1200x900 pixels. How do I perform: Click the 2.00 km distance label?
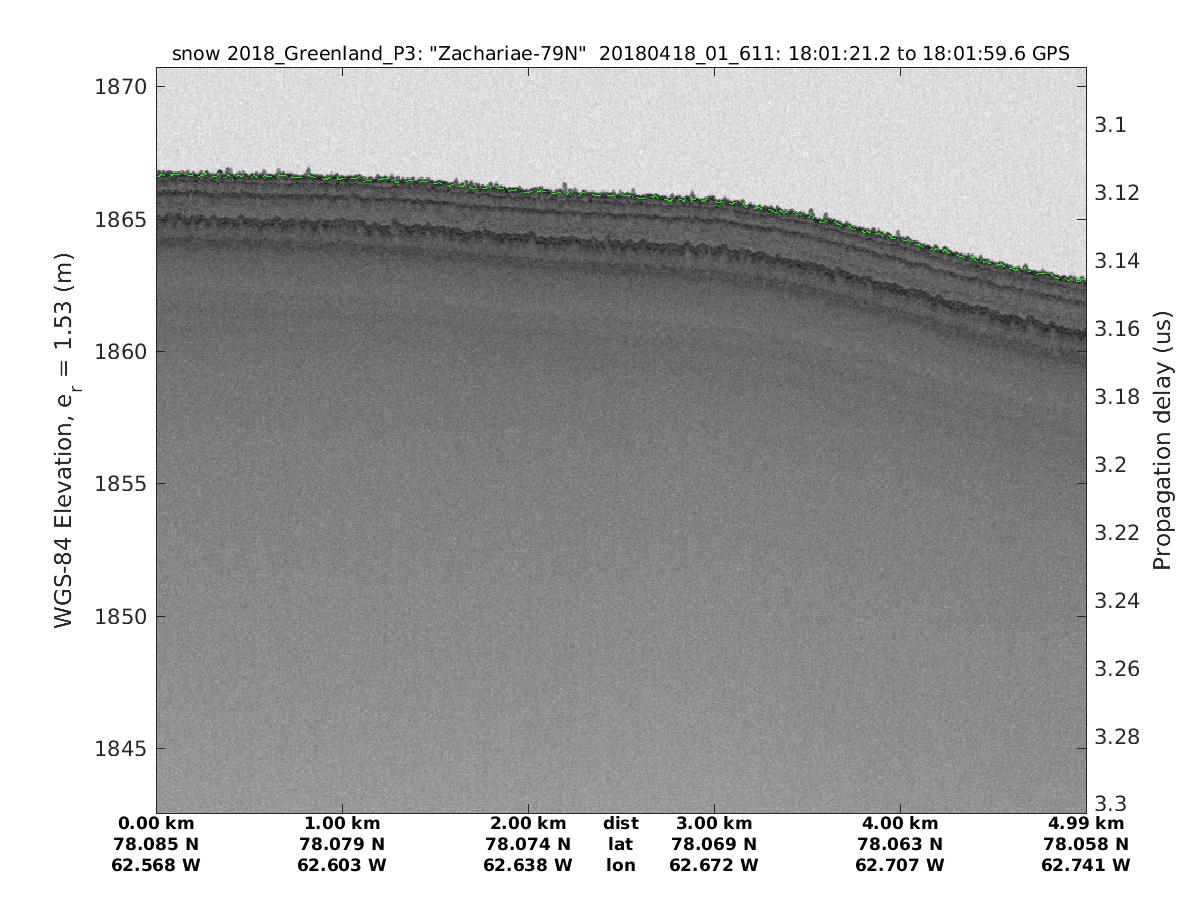point(528,824)
